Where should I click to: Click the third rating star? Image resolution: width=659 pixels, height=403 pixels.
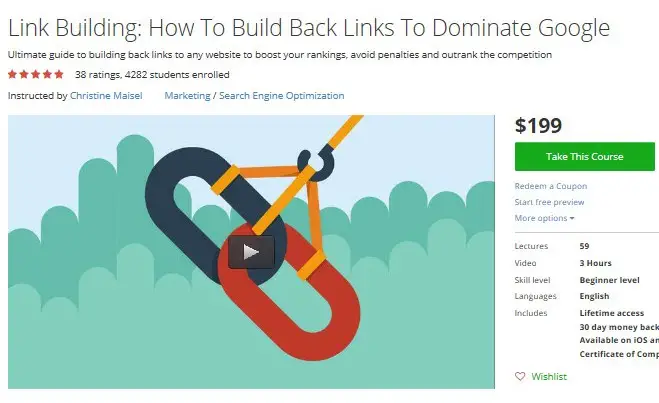tap(36, 74)
